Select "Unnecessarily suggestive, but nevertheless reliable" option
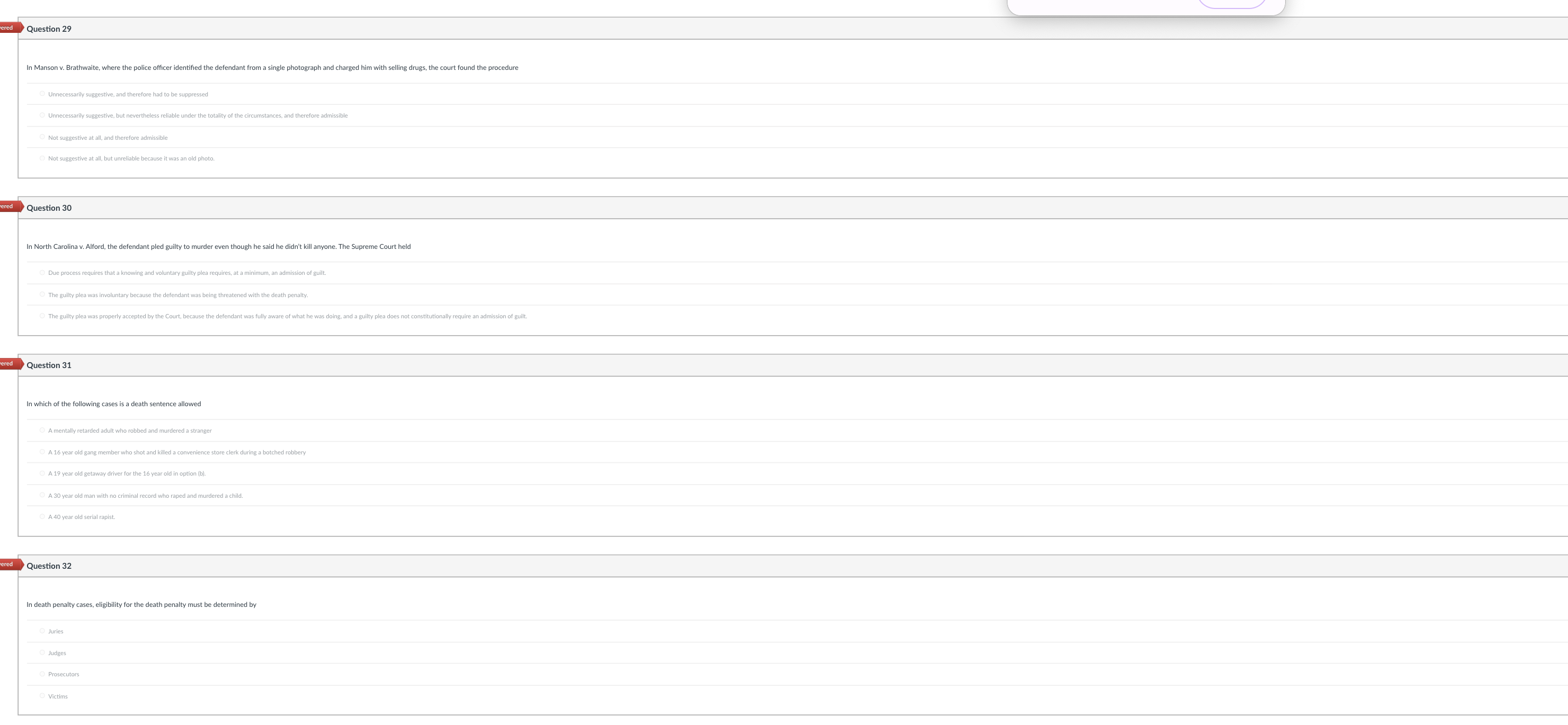 click(x=42, y=114)
